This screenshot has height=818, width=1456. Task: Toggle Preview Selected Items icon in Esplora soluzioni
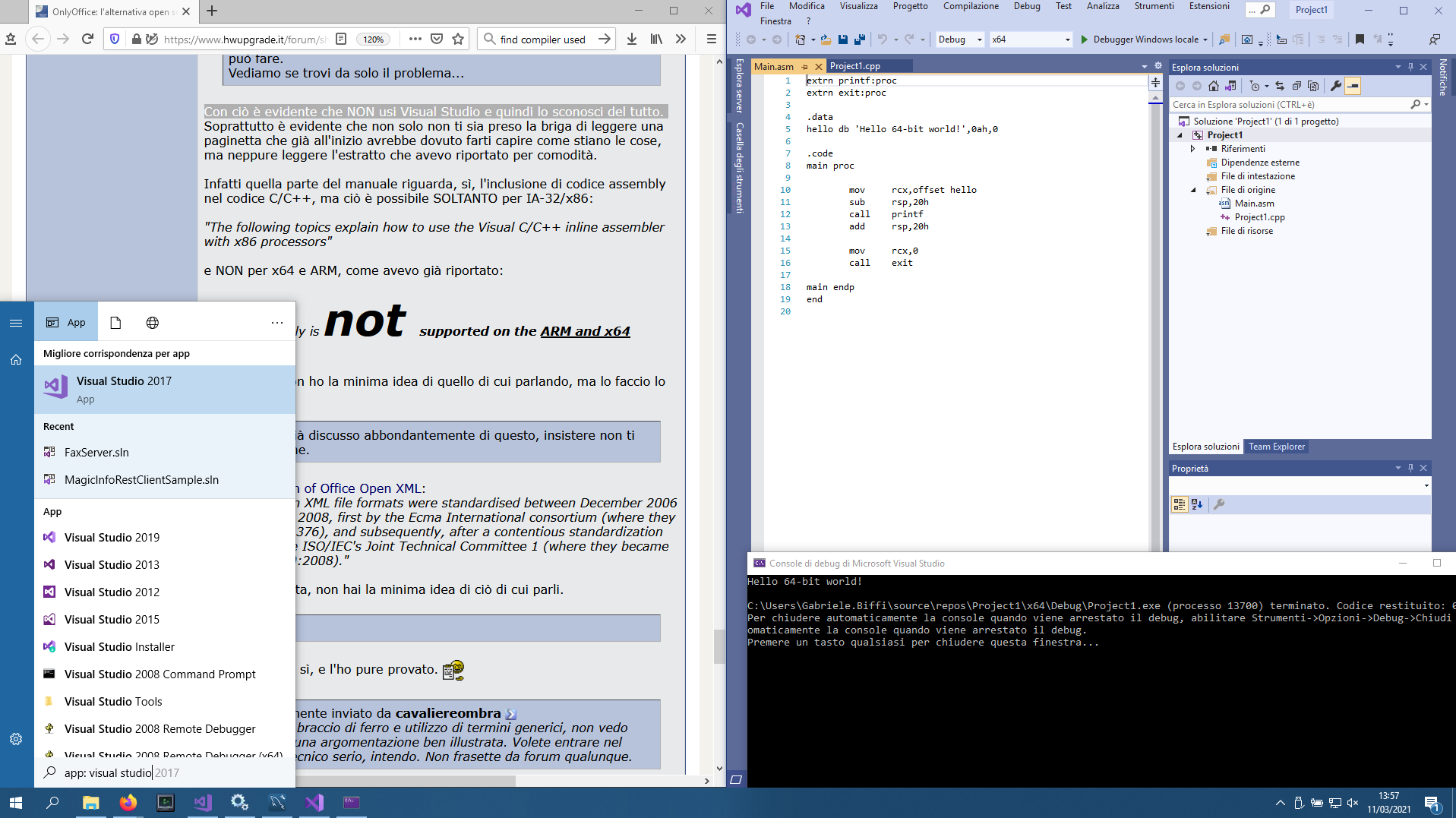[x=1353, y=86]
